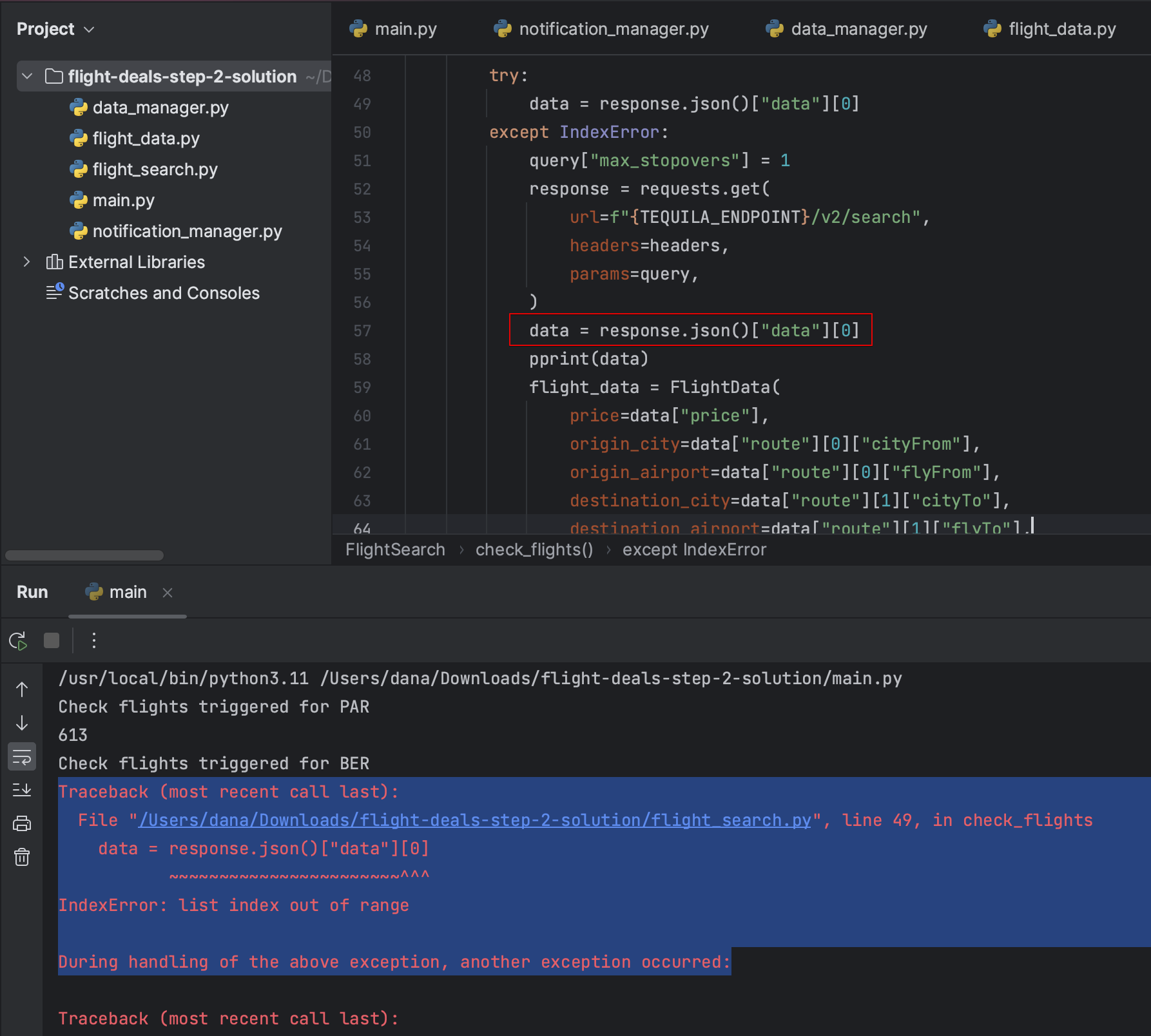The height and width of the screenshot is (1036, 1151).
Task: Click the data_manager.py Python file icon in tree
Action: (79, 108)
